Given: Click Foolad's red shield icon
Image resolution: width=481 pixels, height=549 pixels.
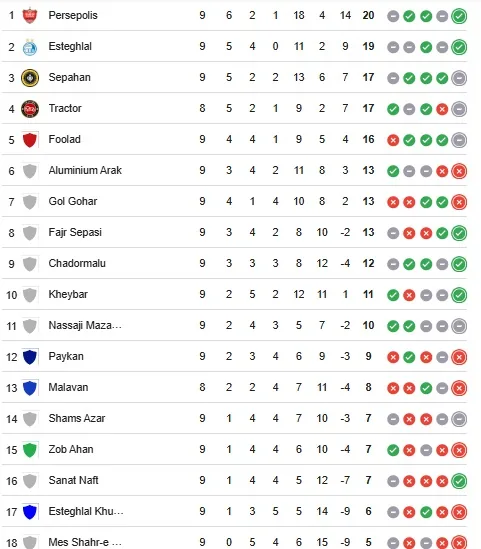Looking at the screenshot, I should pyautogui.click(x=30, y=140).
